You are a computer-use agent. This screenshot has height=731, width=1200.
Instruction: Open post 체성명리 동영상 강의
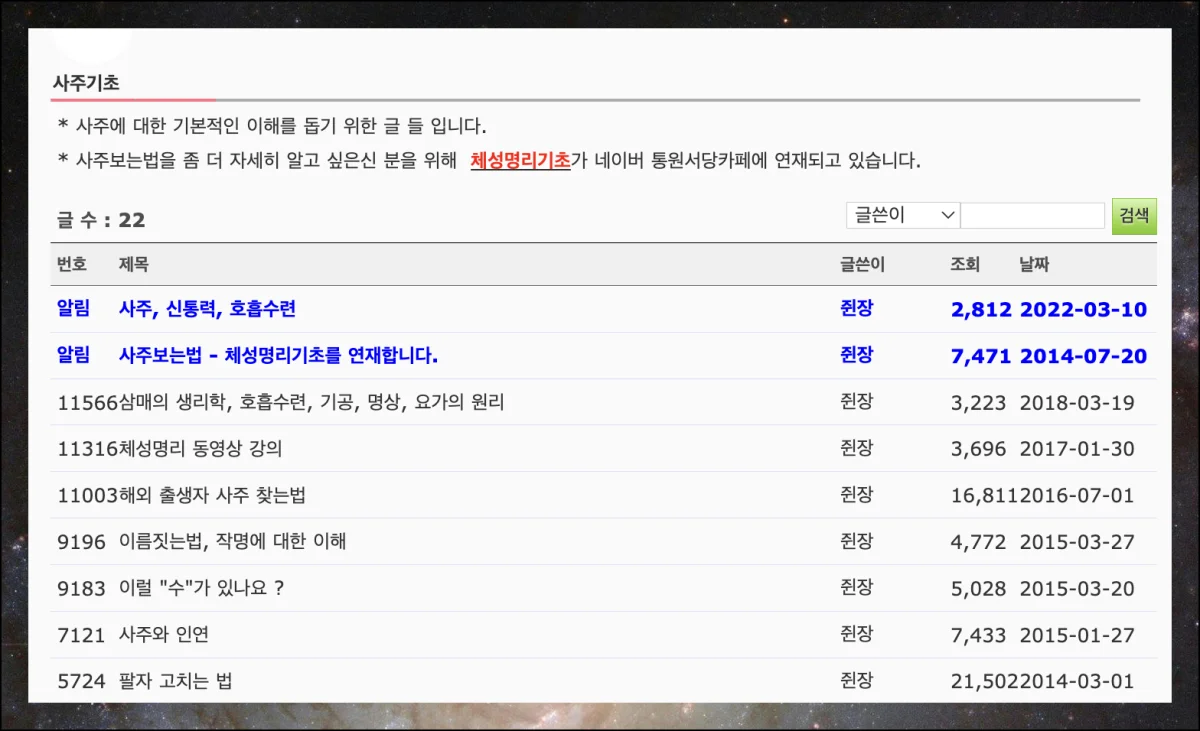200,449
